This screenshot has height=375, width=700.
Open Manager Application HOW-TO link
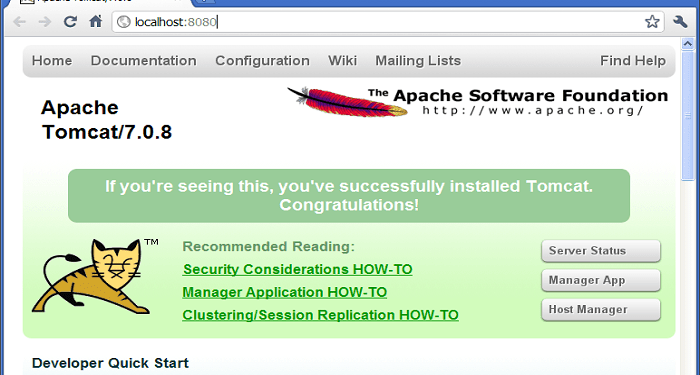284,292
